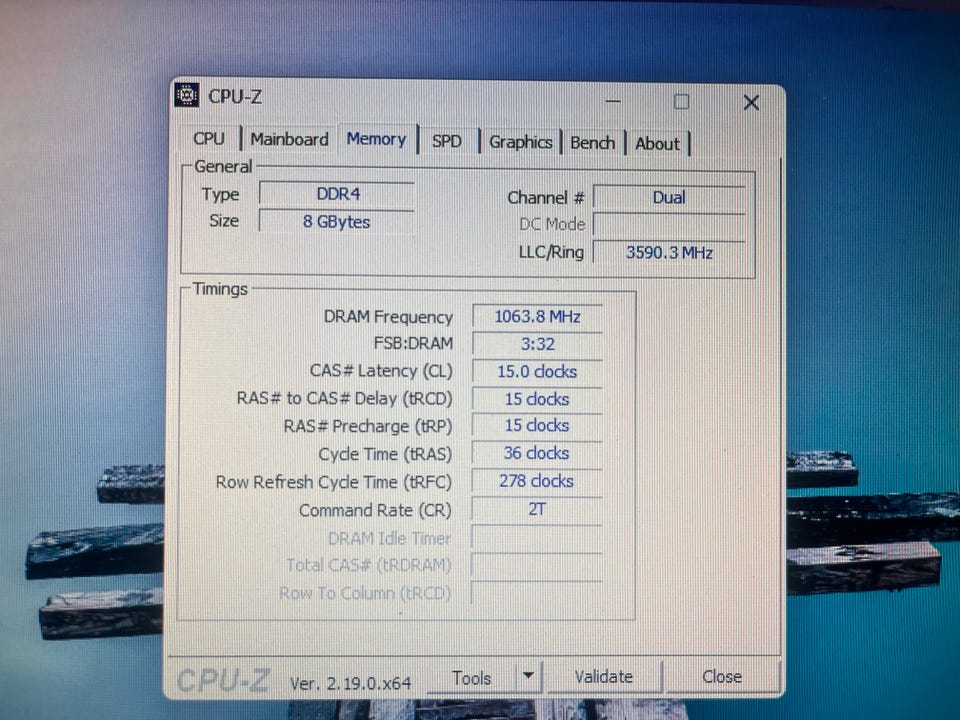This screenshot has height=720, width=960.
Task: Click the Ver. 2.19.0.x64 version text
Action: coord(350,683)
